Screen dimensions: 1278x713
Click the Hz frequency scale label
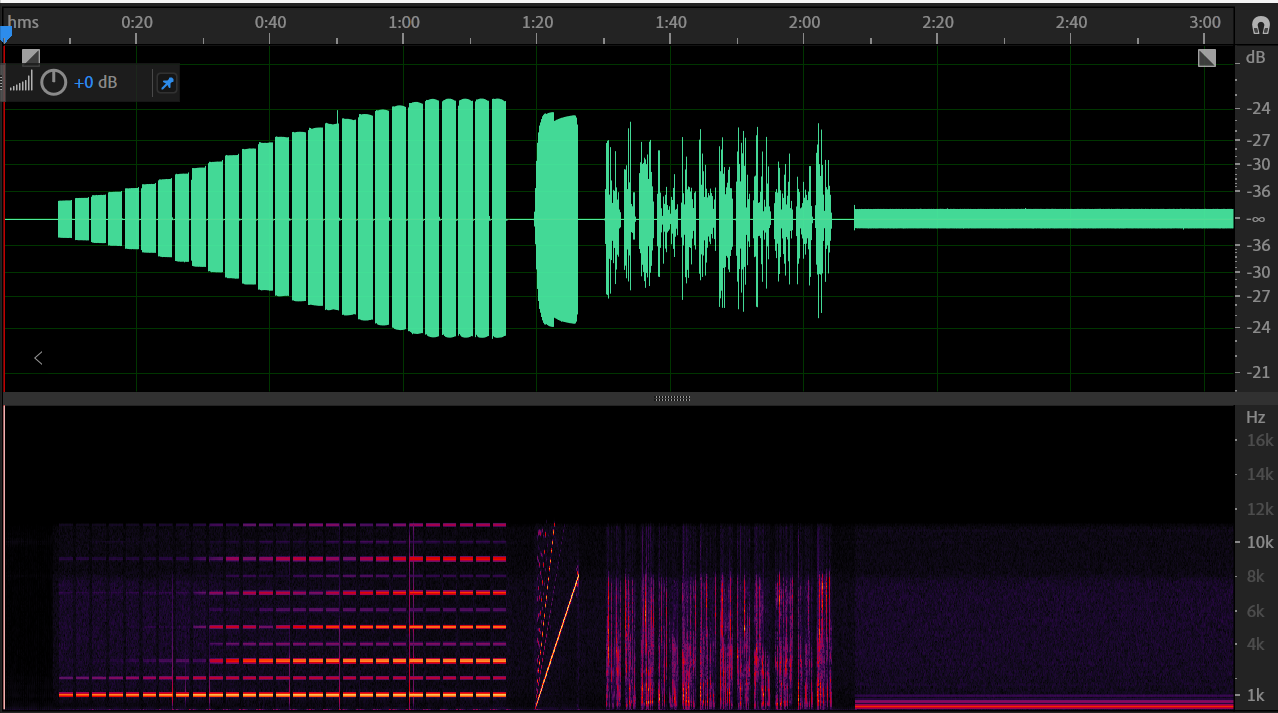pos(1256,417)
